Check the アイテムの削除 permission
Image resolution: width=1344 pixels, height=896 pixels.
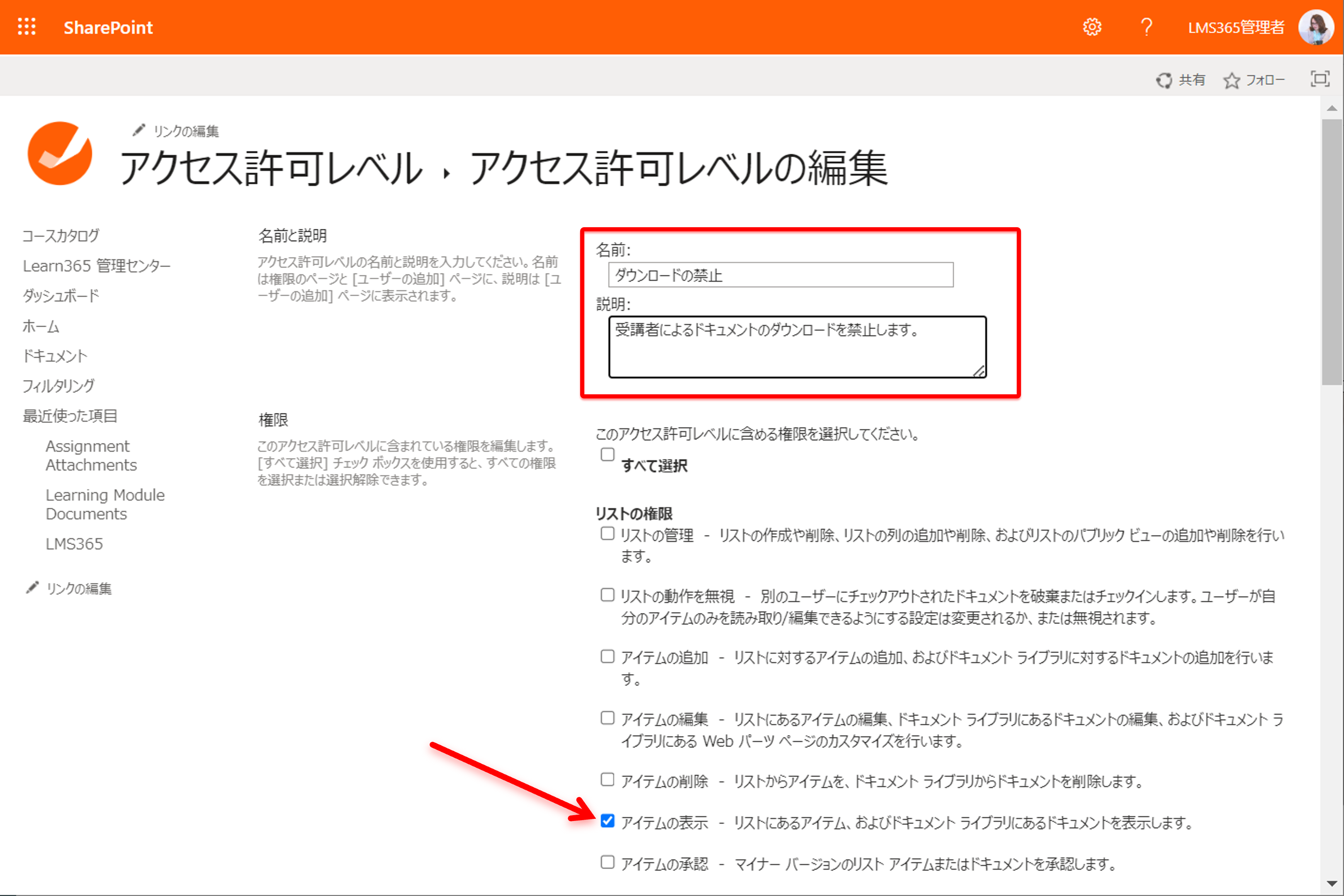(608, 779)
